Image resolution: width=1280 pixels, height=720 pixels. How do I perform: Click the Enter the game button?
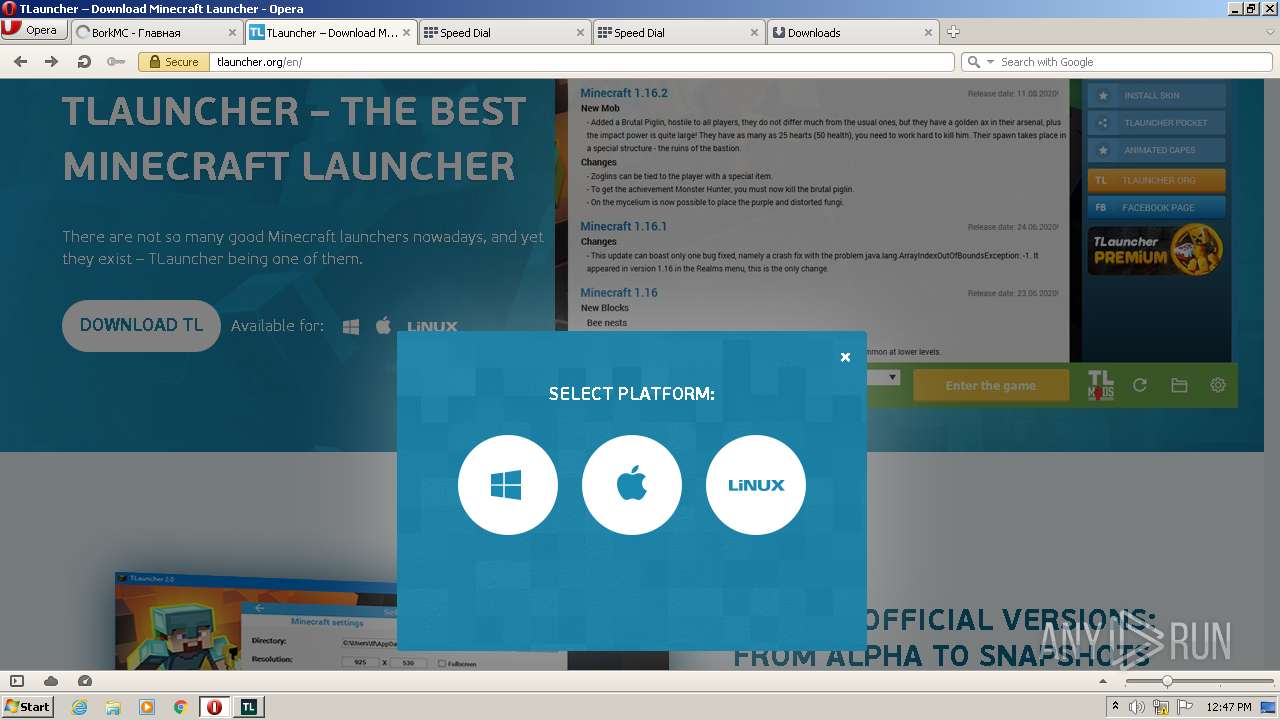pyautogui.click(x=991, y=386)
